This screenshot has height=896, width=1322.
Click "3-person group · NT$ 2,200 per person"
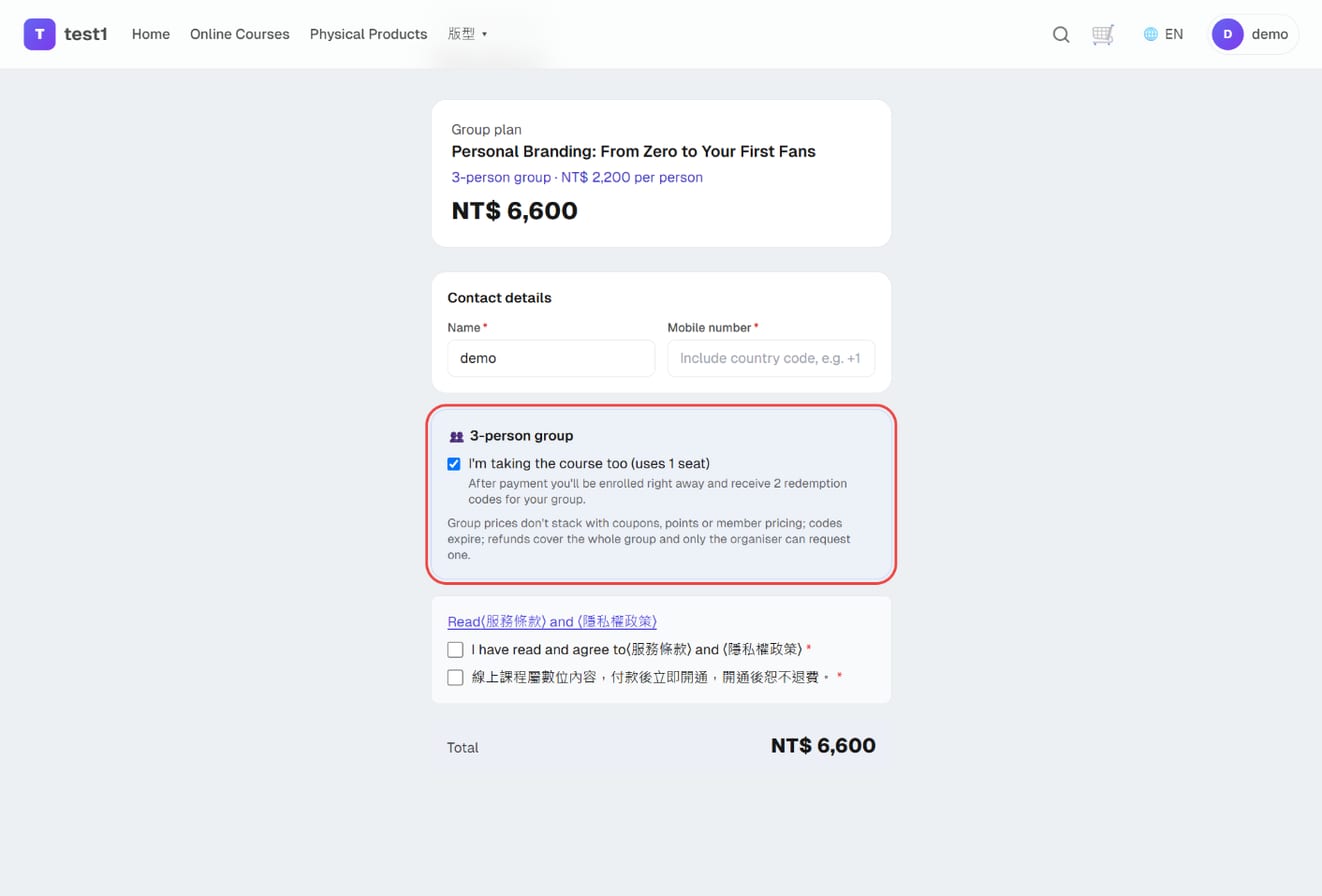tap(577, 177)
